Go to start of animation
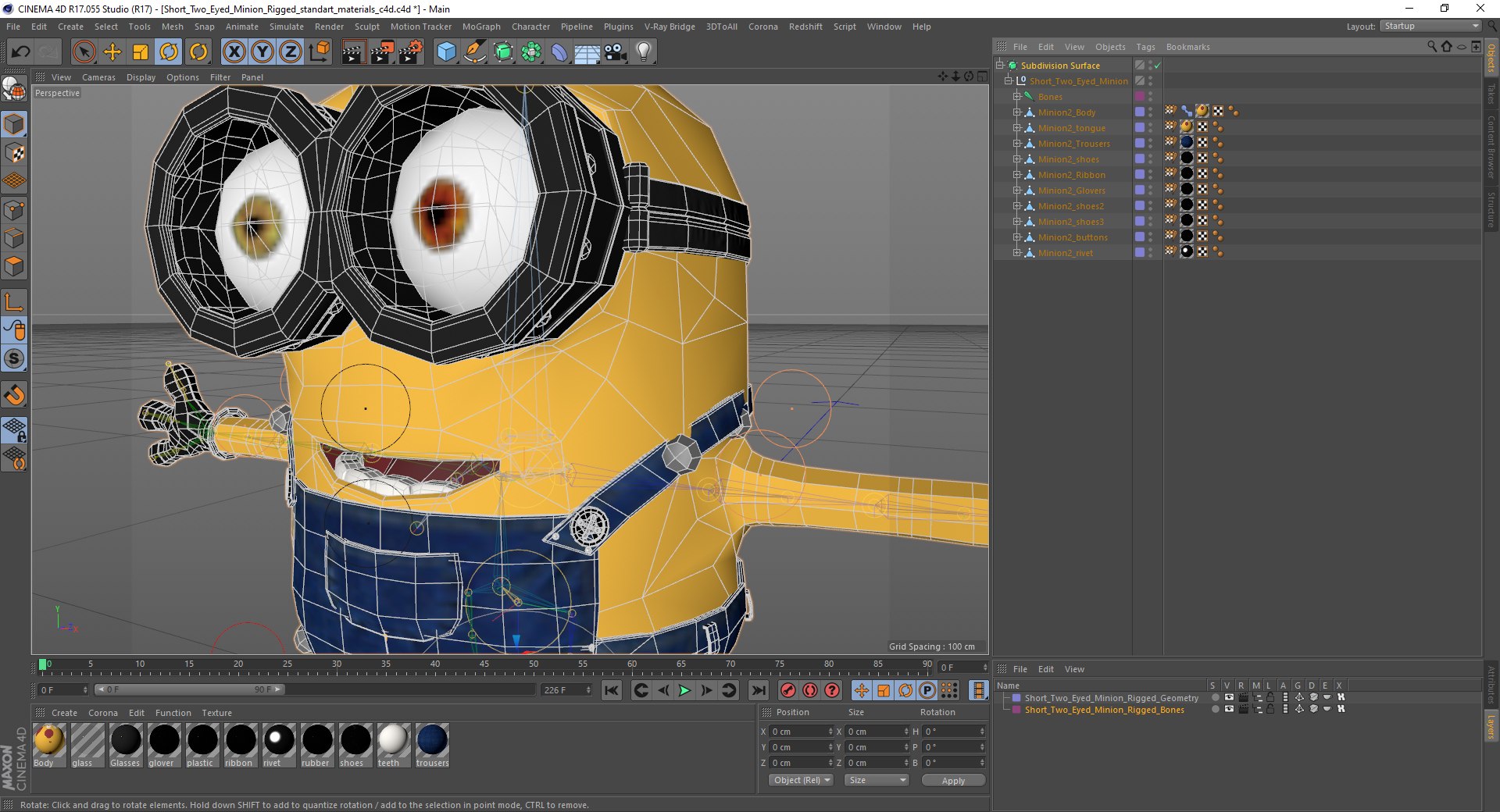The image size is (1500, 812). coord(612,690)
